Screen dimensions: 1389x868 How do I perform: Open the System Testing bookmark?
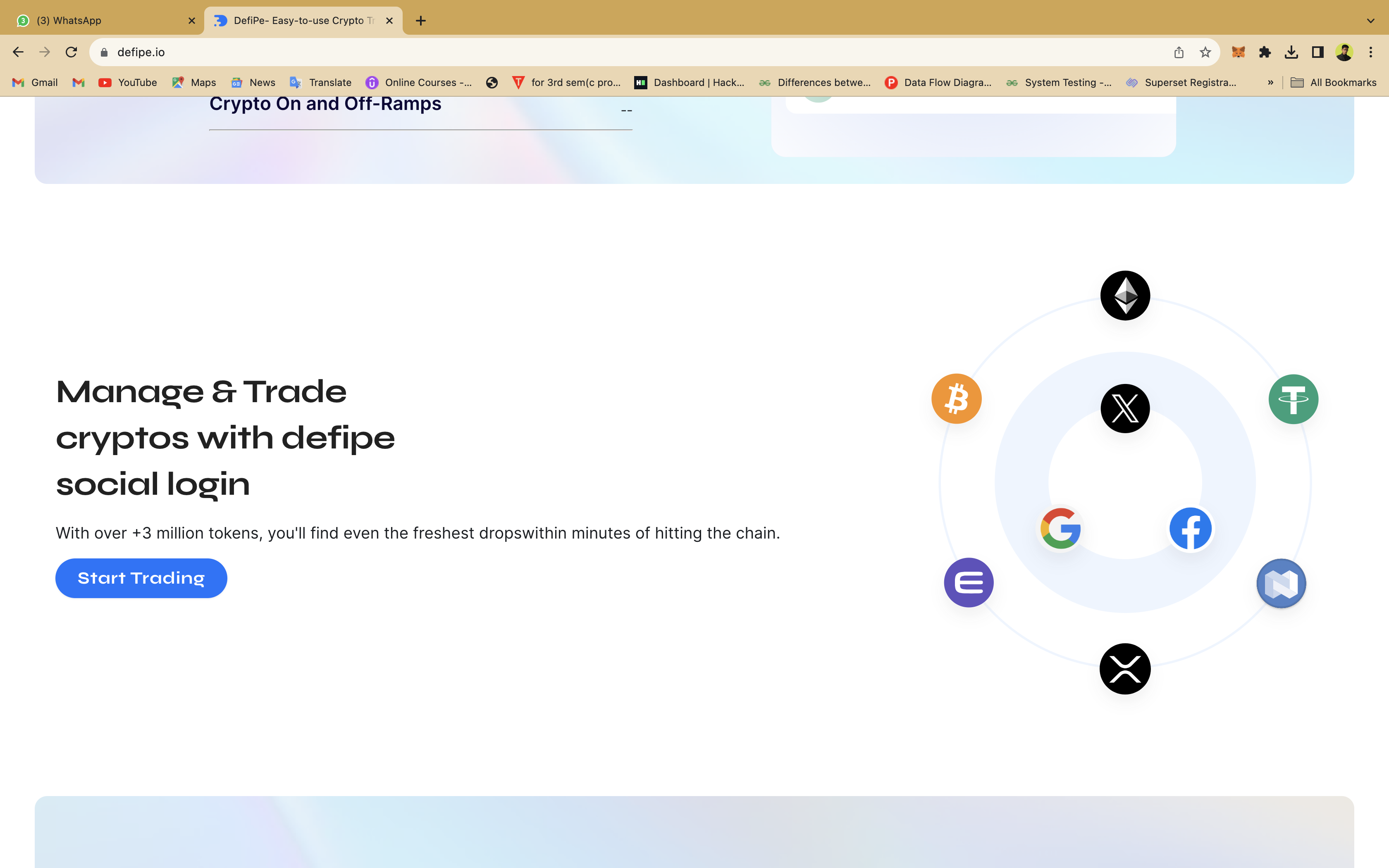click(1059, 83)
